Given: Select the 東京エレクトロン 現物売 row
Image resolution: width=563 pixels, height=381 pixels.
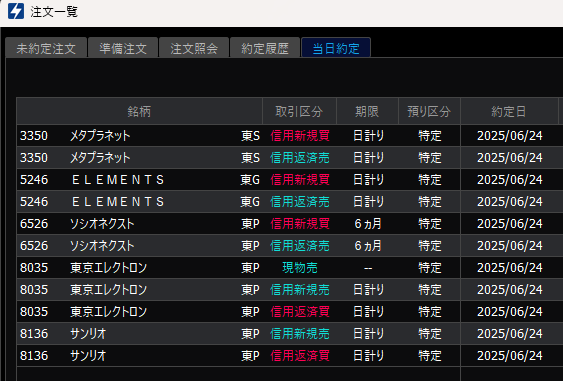Looking at the screenshot, I should pos(290,268).
